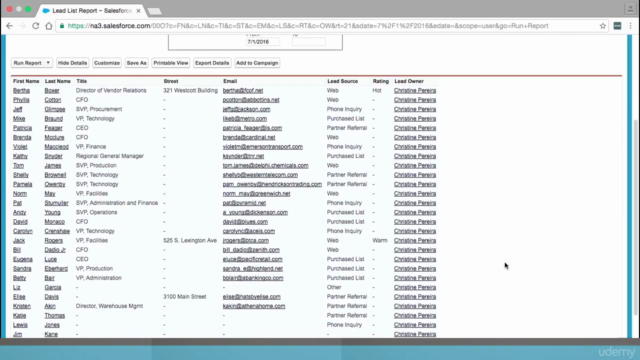
Task: Go to the browser home icon
Action: (x=49, y=26)
